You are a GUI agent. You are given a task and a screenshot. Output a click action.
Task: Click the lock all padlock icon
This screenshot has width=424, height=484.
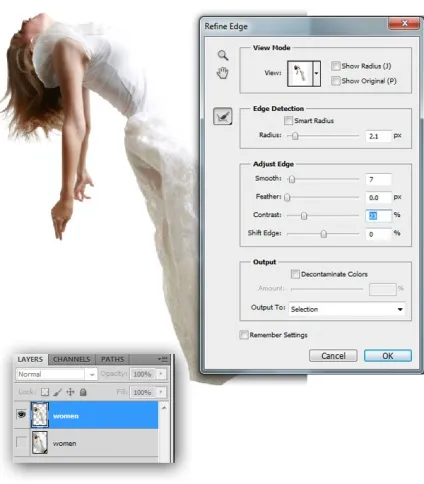pos(83,392)
